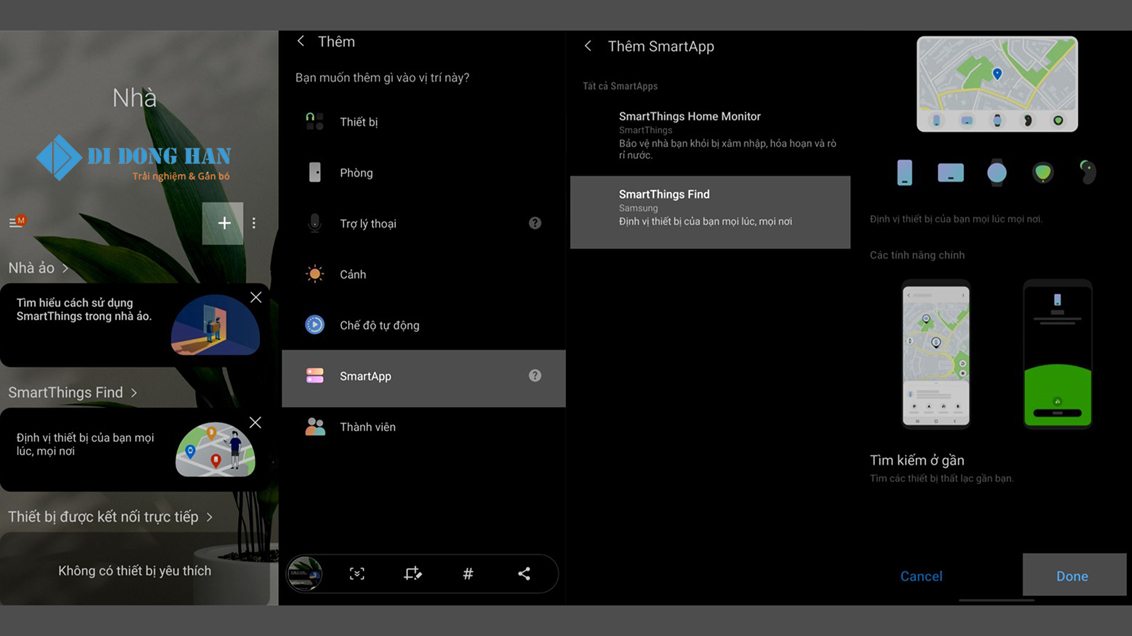Image resolution: width=1132 pixels, height=636 pixels.
Task: Go back from the Thêm screen
Action: tap(301, 41)
